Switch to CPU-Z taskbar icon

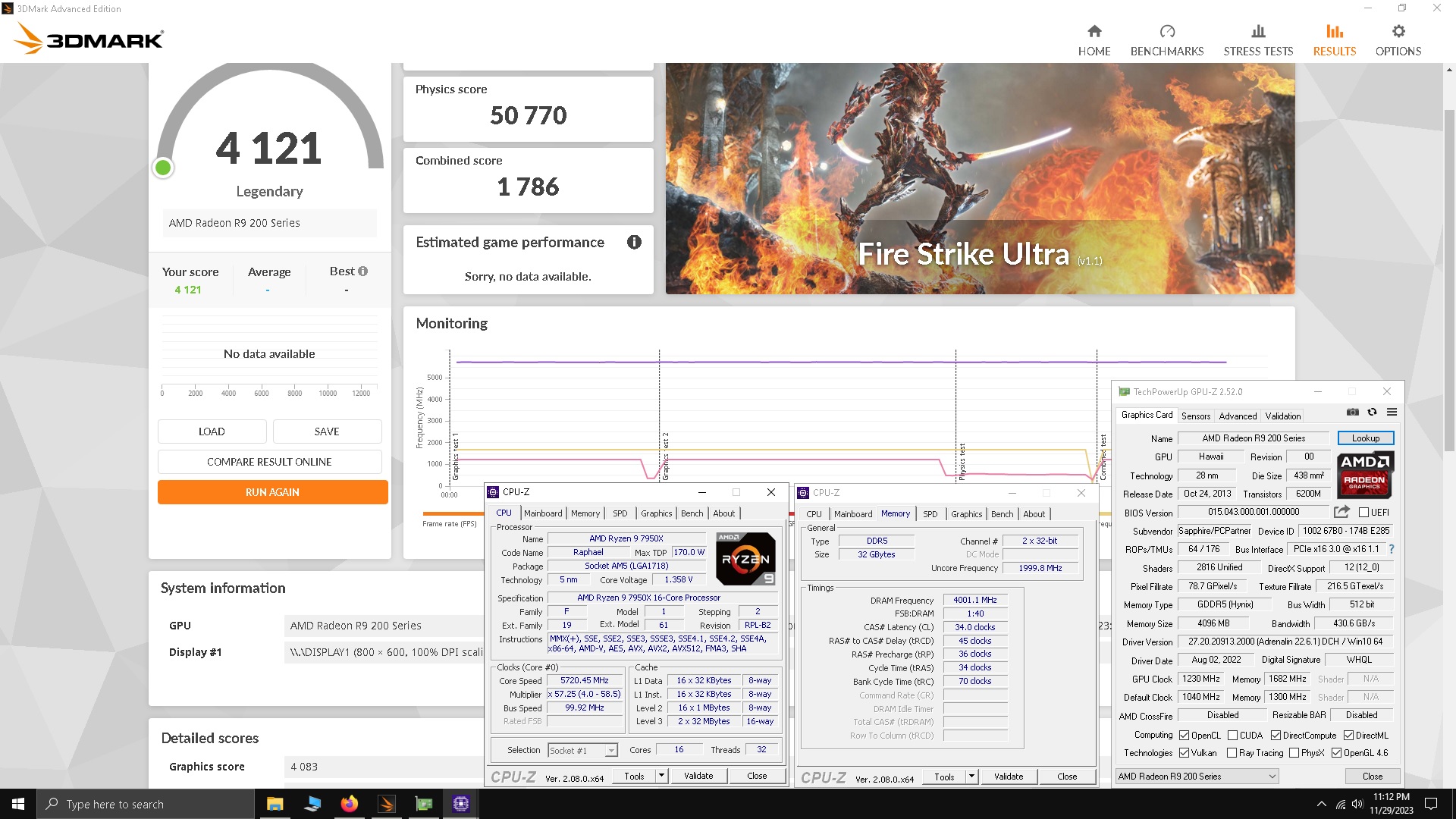[460, 804]
